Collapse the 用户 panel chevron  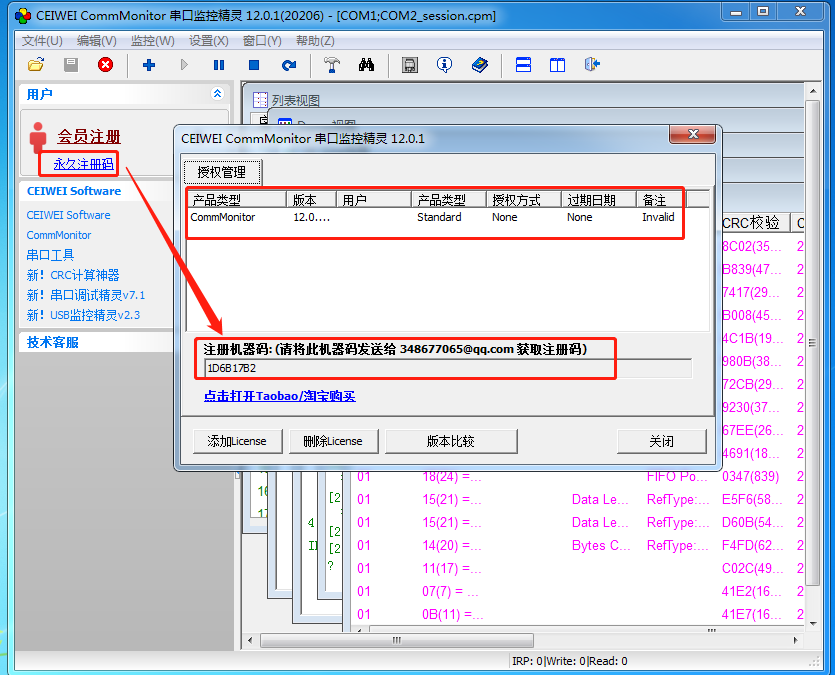pos(217,94)
